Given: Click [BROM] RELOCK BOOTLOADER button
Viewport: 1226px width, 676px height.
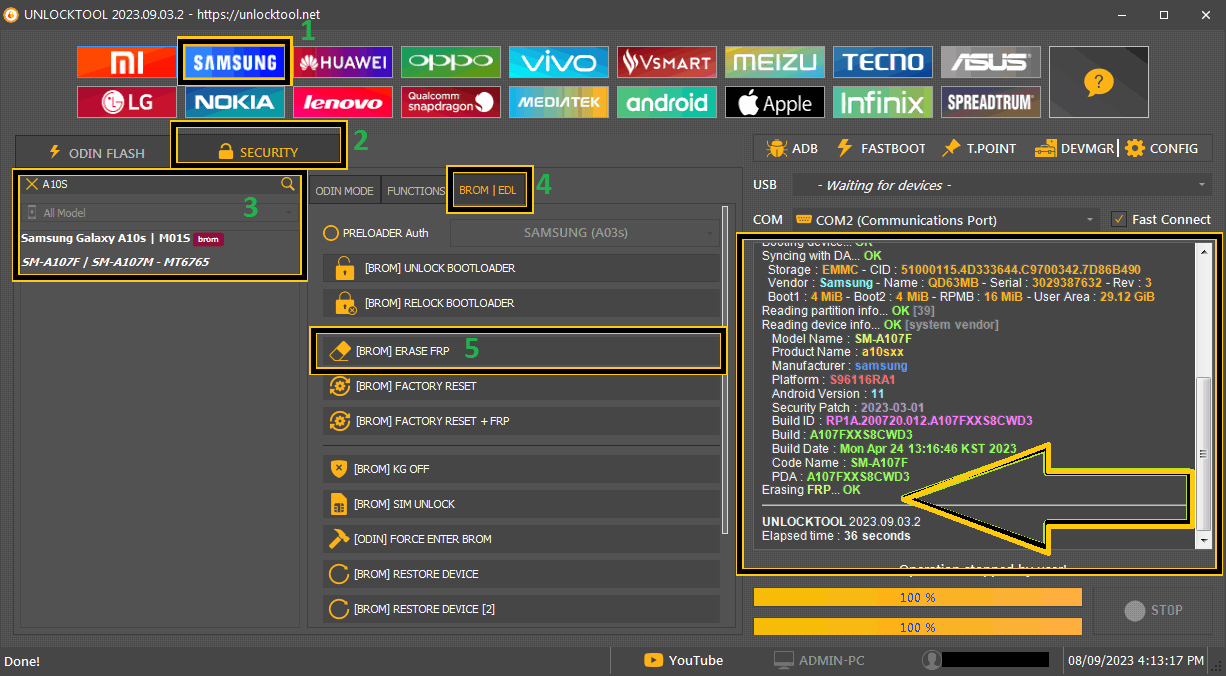Looking at the screenshot, I should [521, 303].
